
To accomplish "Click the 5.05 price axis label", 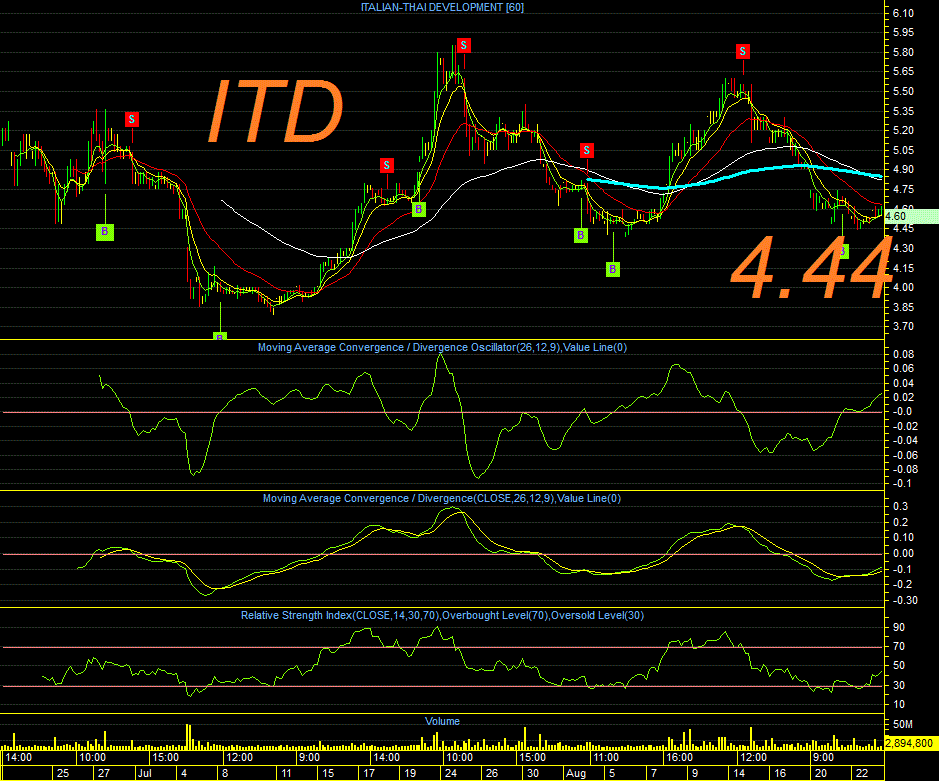I will [x=903, y=150].
